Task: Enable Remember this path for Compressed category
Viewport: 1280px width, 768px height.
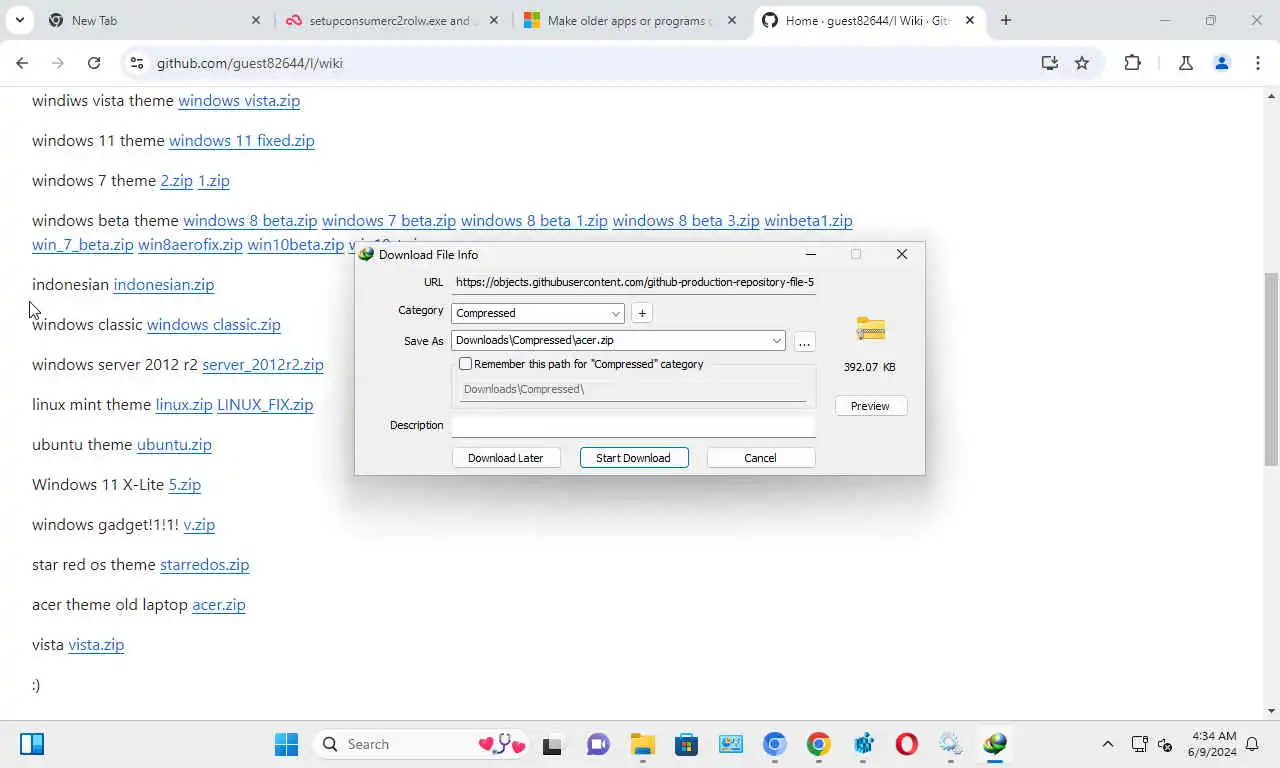Action: [x=465, y=364]
